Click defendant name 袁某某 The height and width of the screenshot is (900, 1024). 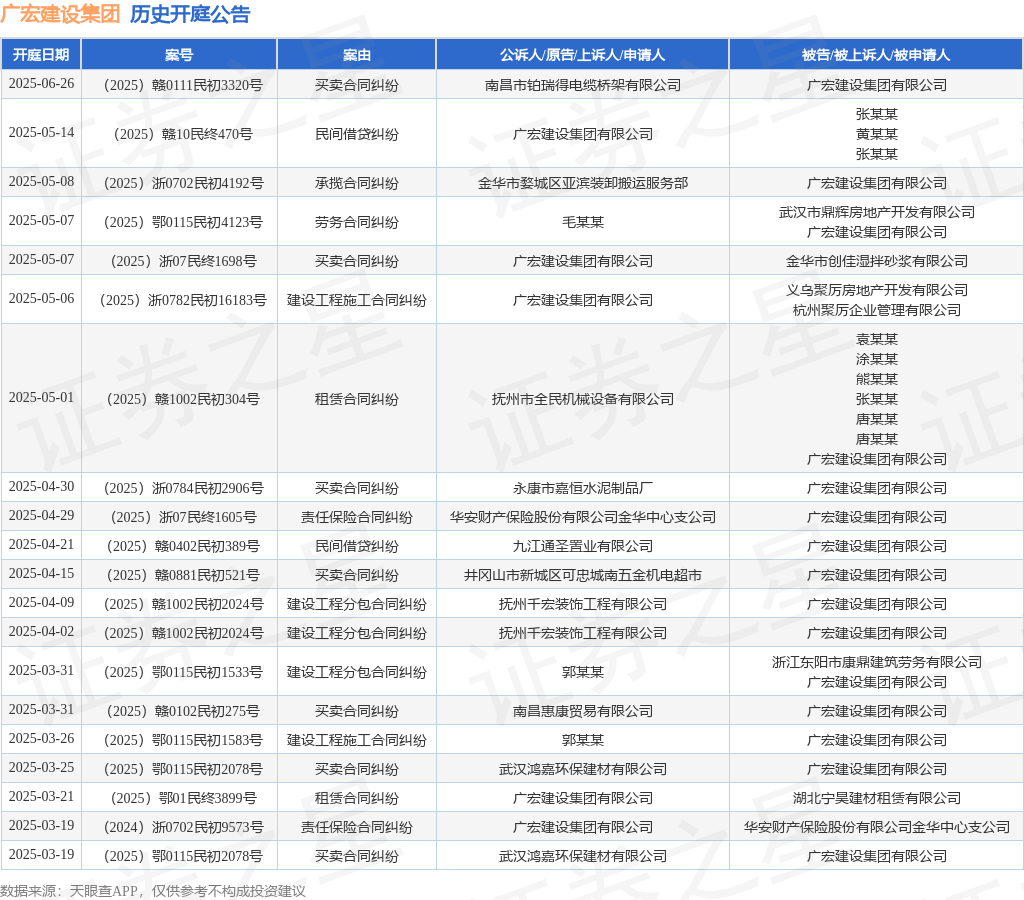(876, 339)
